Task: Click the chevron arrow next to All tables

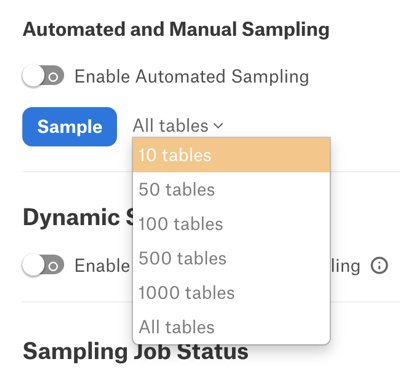Action: 218,126
